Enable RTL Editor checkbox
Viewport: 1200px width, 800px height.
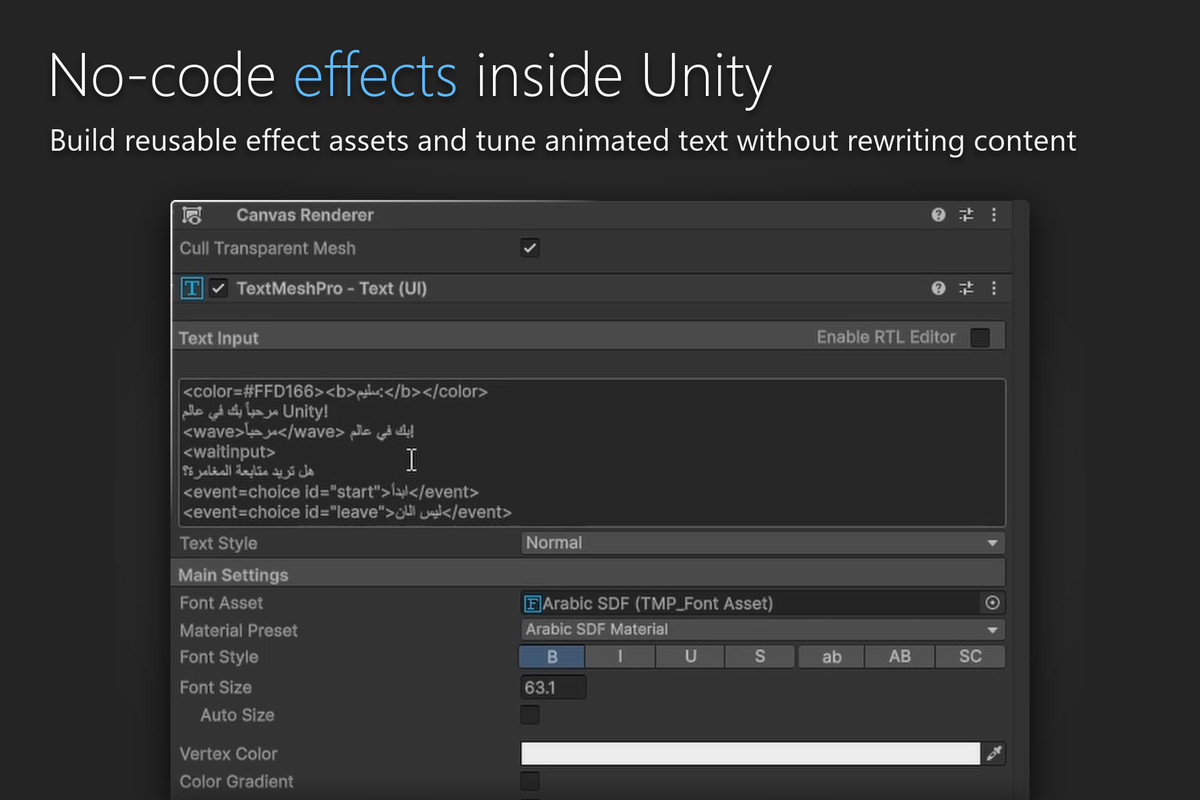click(980, 337)
